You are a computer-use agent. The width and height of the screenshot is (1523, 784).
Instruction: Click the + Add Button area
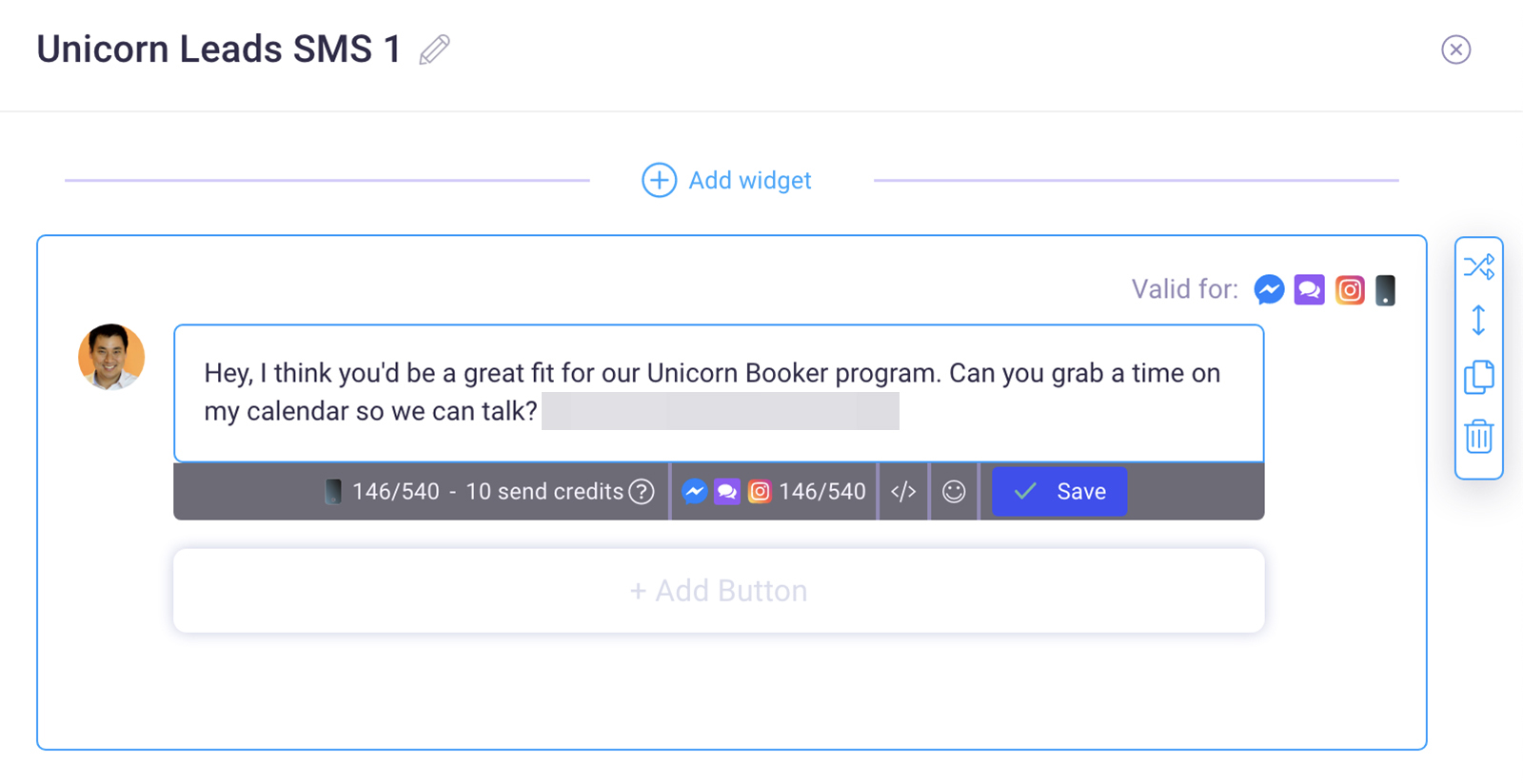point(719,591)
